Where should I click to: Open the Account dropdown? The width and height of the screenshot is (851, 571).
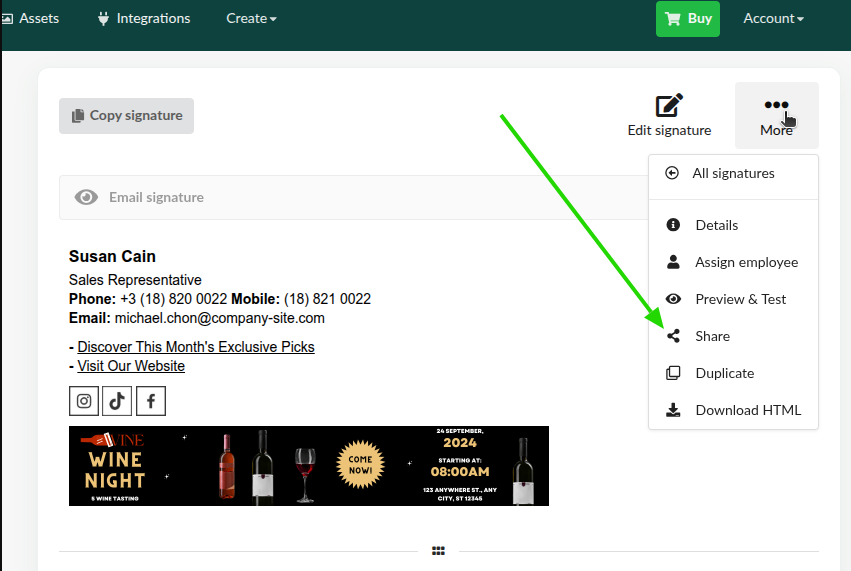point(773,19)
